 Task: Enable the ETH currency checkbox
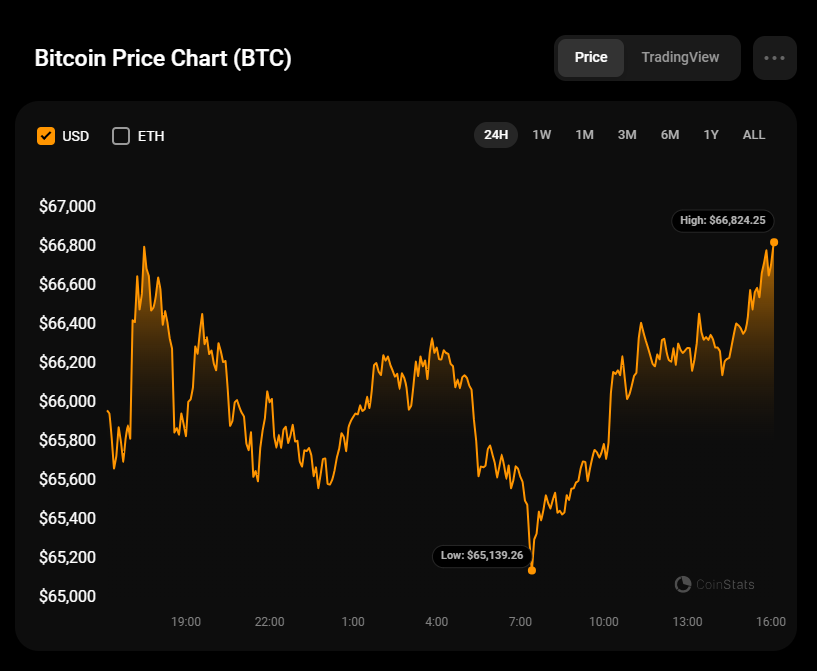(121, 136)
